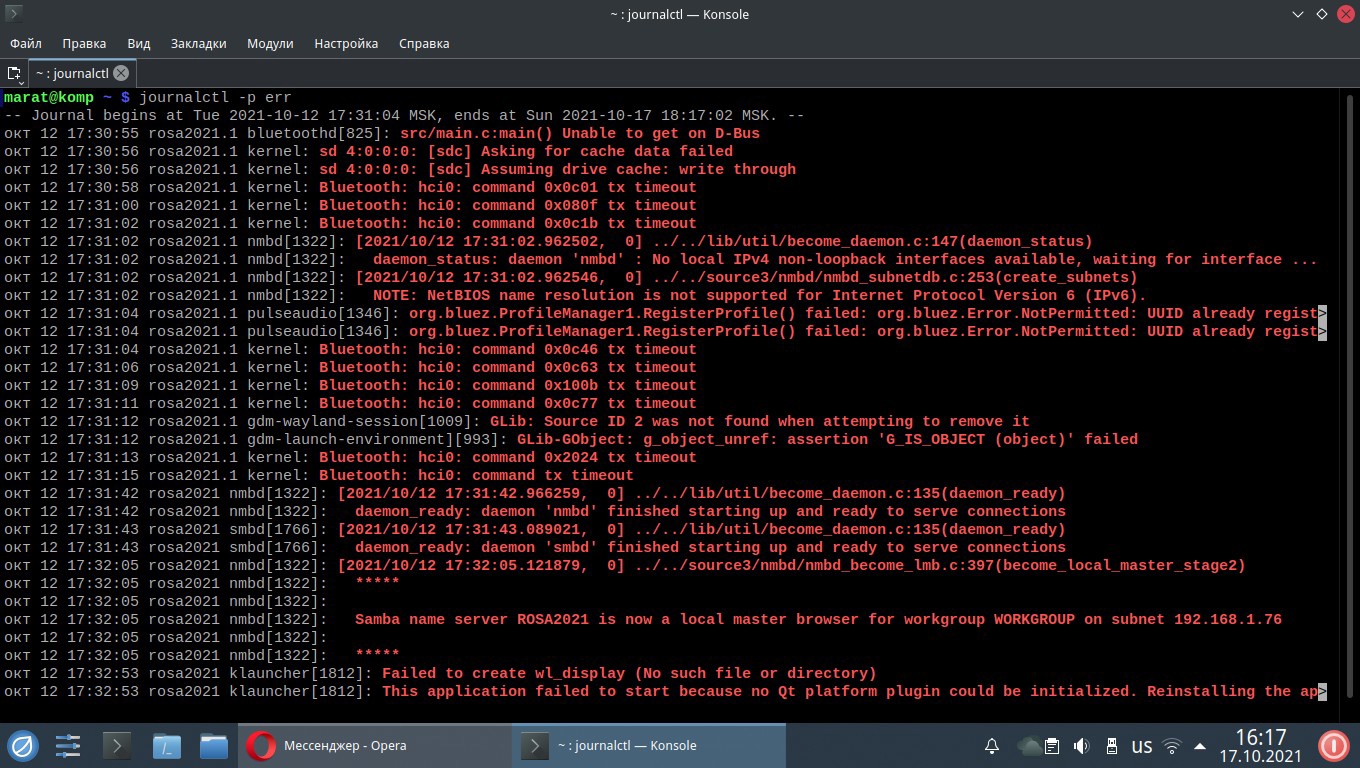Open the Вид menu
This screenshot has width=1360, height=768.
click(139, 44)
